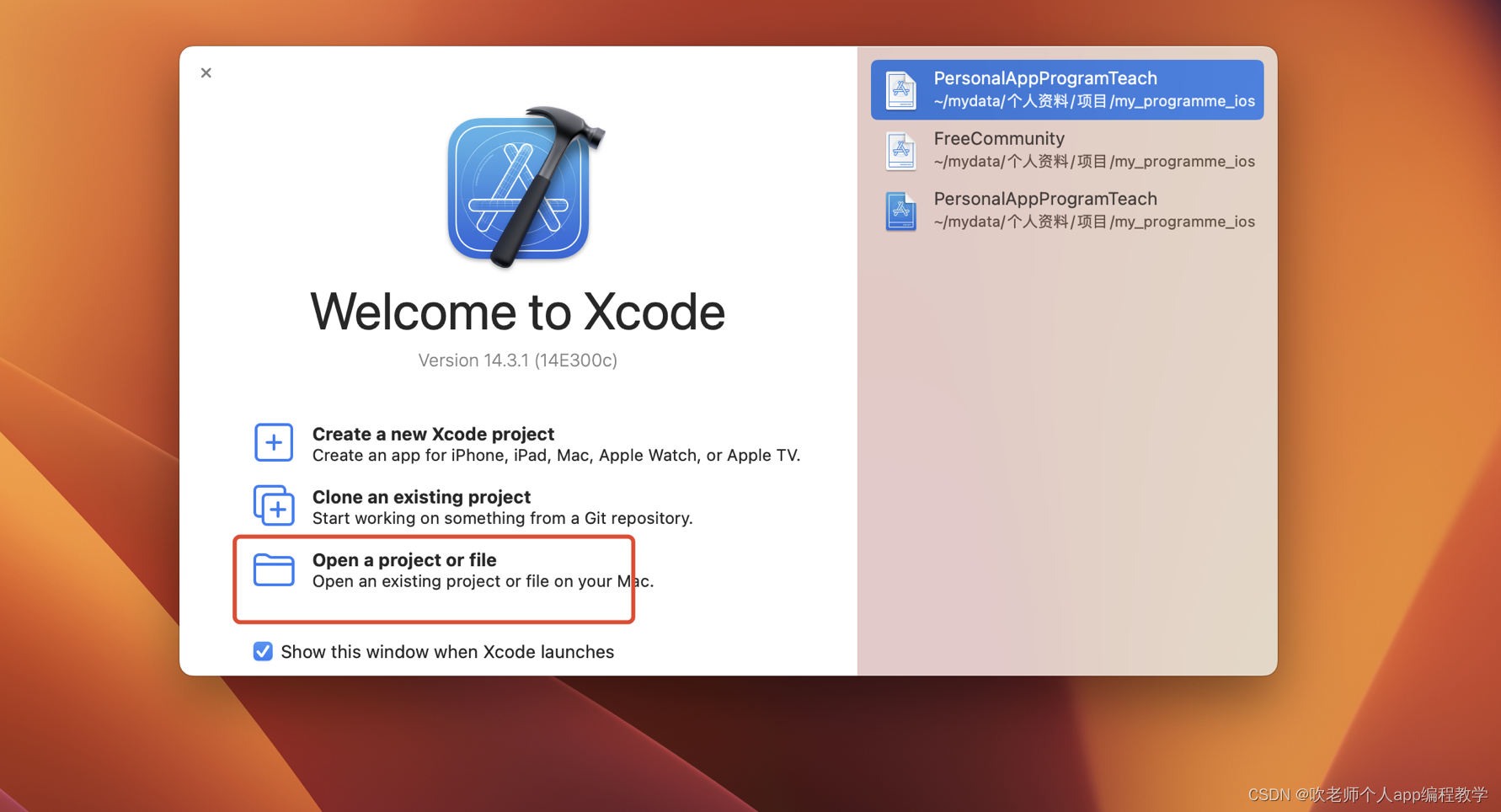Click the Clone an existing project icon
The height and width of the screenshot is (812, 1501).
click(x=274, y=505)
